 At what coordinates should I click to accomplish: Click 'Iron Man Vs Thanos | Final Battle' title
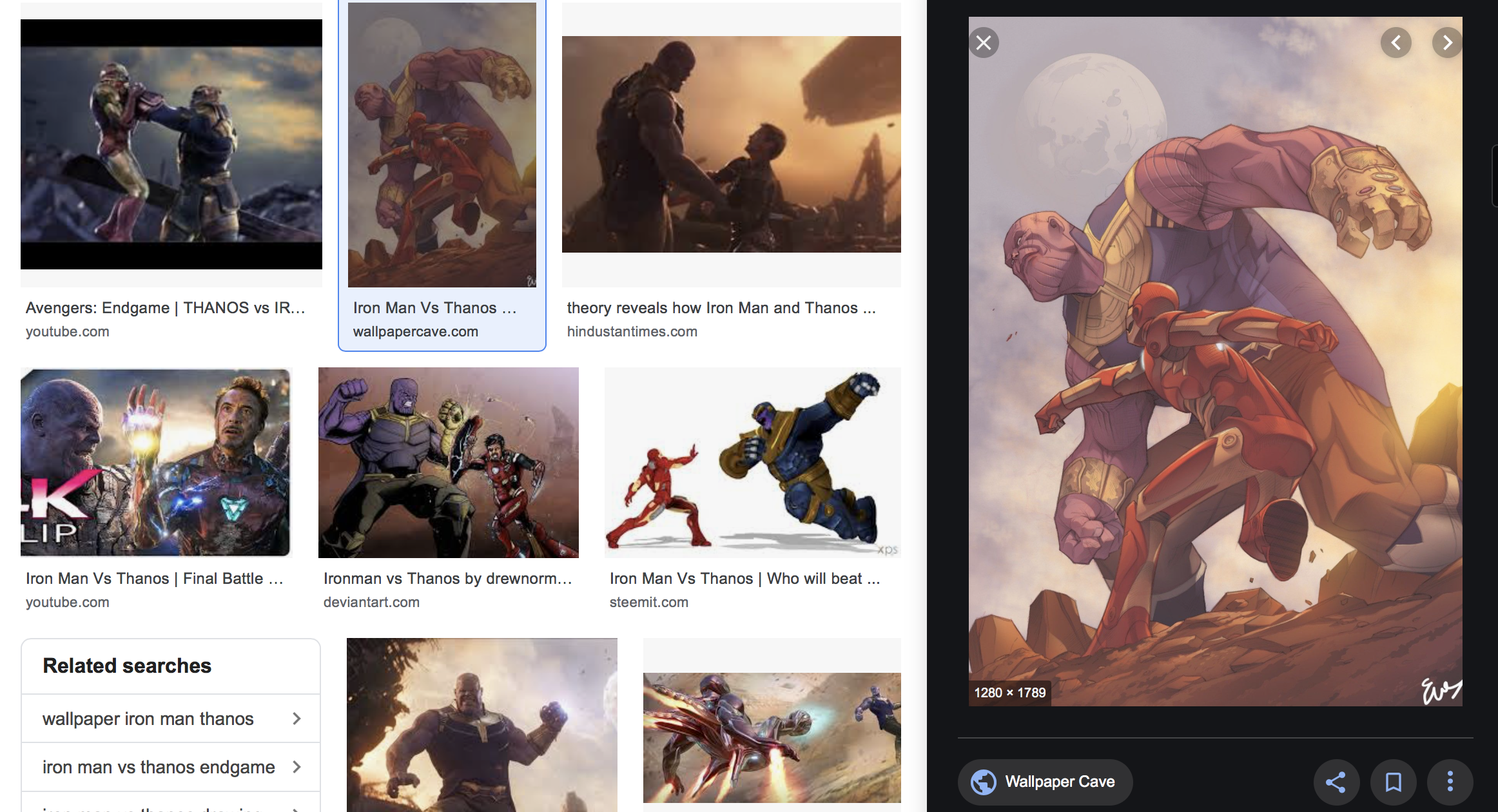pos(154,579)
